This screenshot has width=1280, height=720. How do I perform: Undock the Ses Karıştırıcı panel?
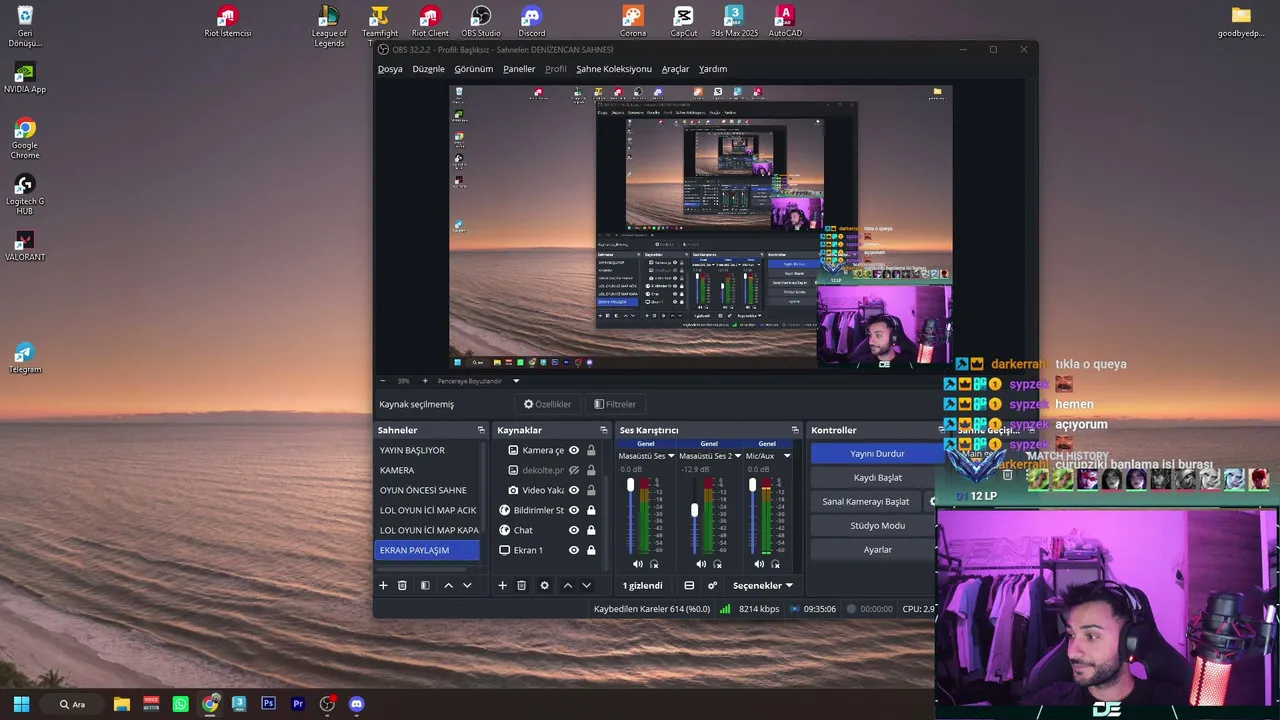pos(795,430)
